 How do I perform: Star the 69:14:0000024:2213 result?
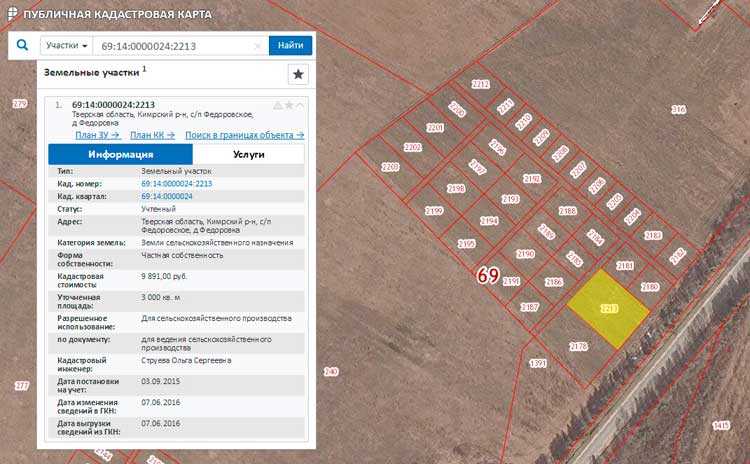click(x=289, y=105)
